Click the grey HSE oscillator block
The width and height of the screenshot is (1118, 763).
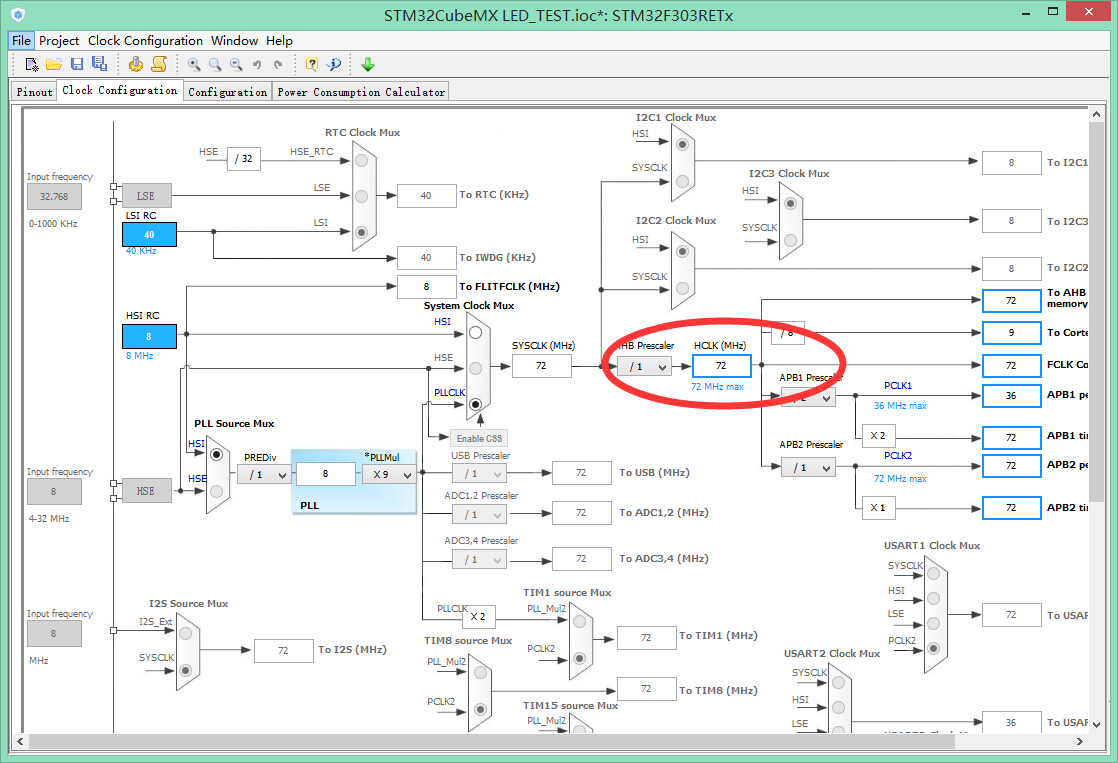point(145,491)
